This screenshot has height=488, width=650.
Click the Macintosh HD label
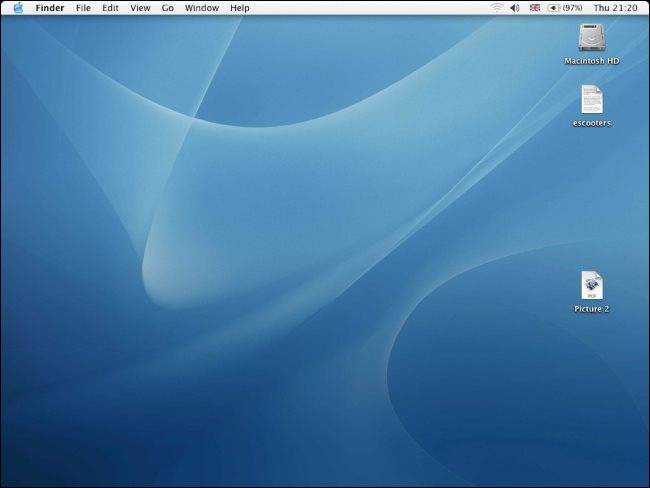[592, 61]
